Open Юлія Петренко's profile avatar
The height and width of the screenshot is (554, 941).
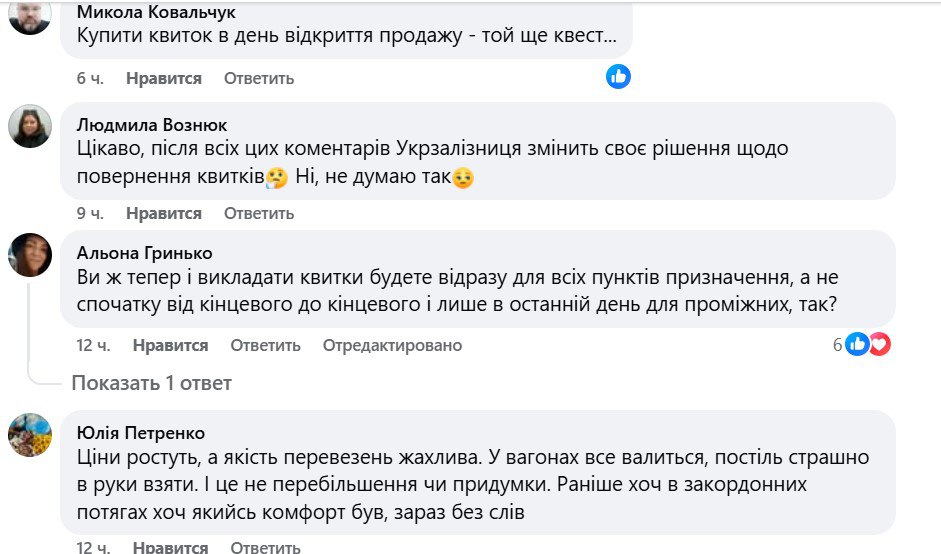[x=30, y=434]
